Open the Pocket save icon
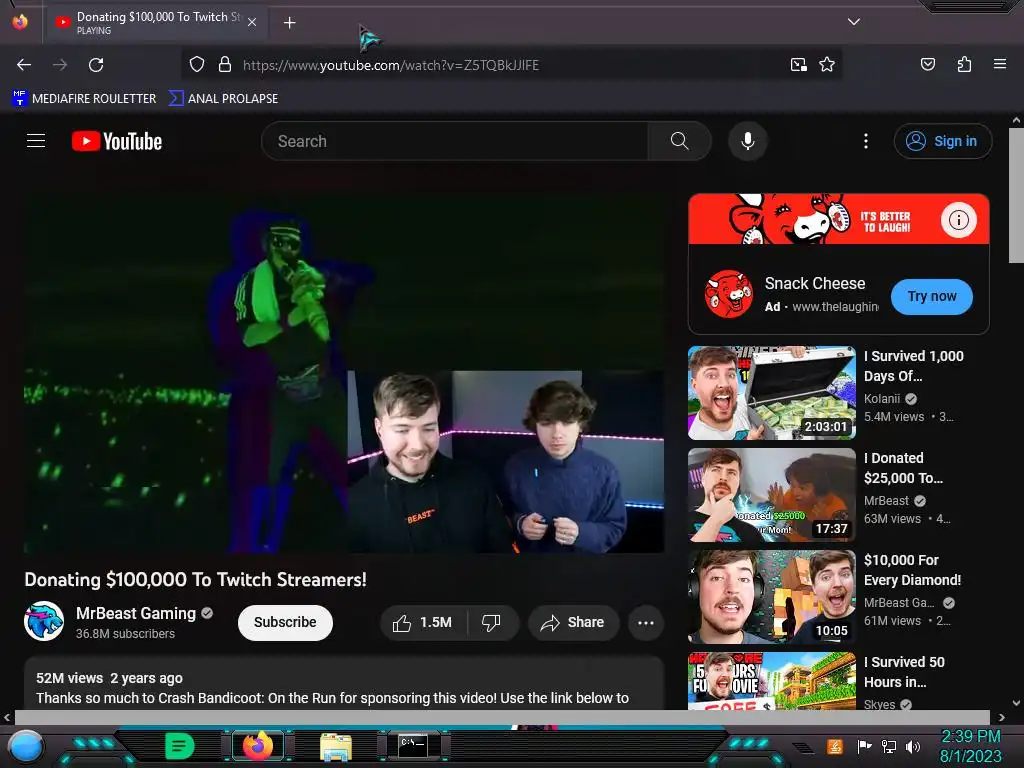Viewport: 1024px width, 768px height. pos(927,64)
